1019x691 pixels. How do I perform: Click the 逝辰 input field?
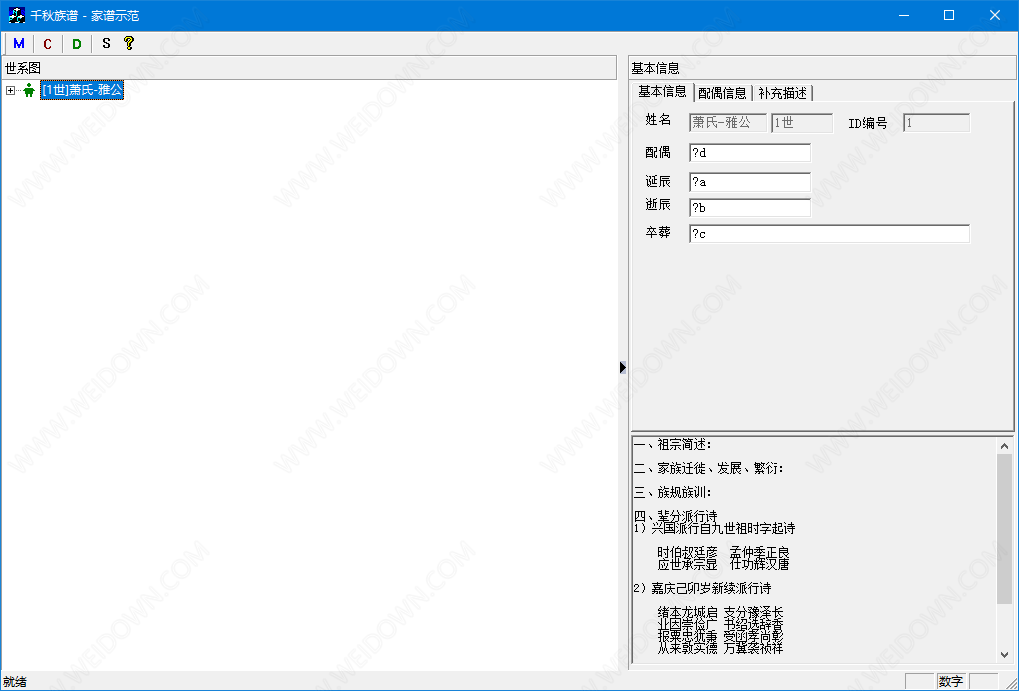pyautogui.click(x=750, y=207)
